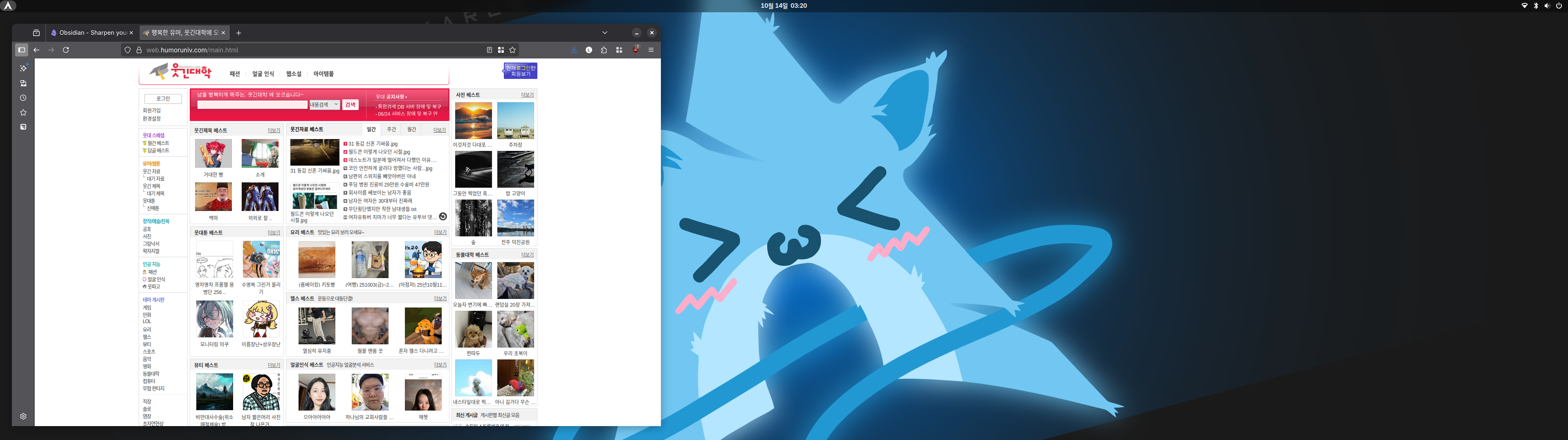Show site security padlock information

[139, 50]
